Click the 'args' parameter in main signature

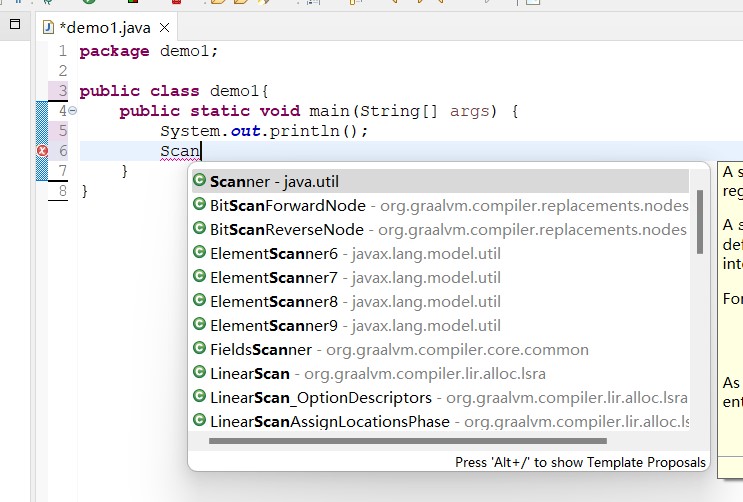coord(469,111)
